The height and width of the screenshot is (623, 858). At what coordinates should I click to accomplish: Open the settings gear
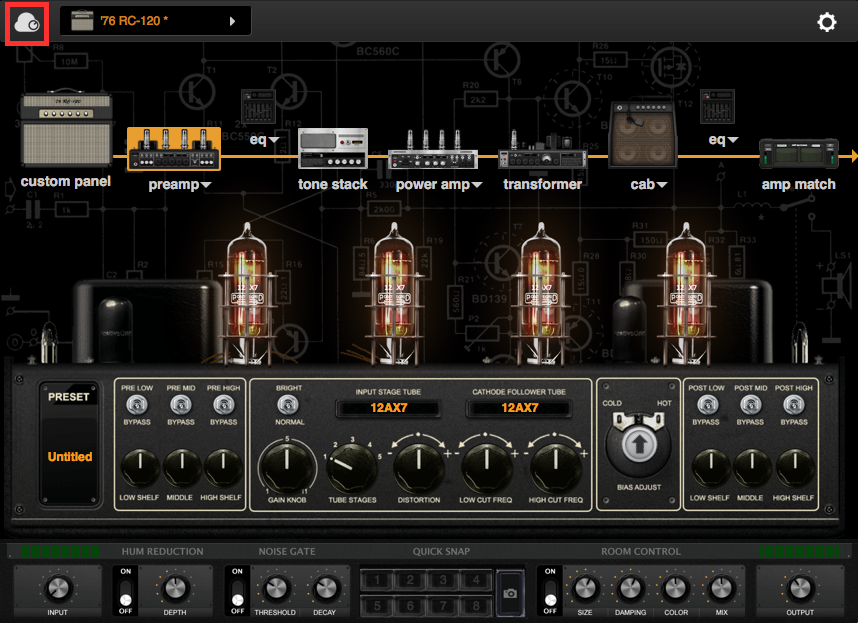(826, 22)
